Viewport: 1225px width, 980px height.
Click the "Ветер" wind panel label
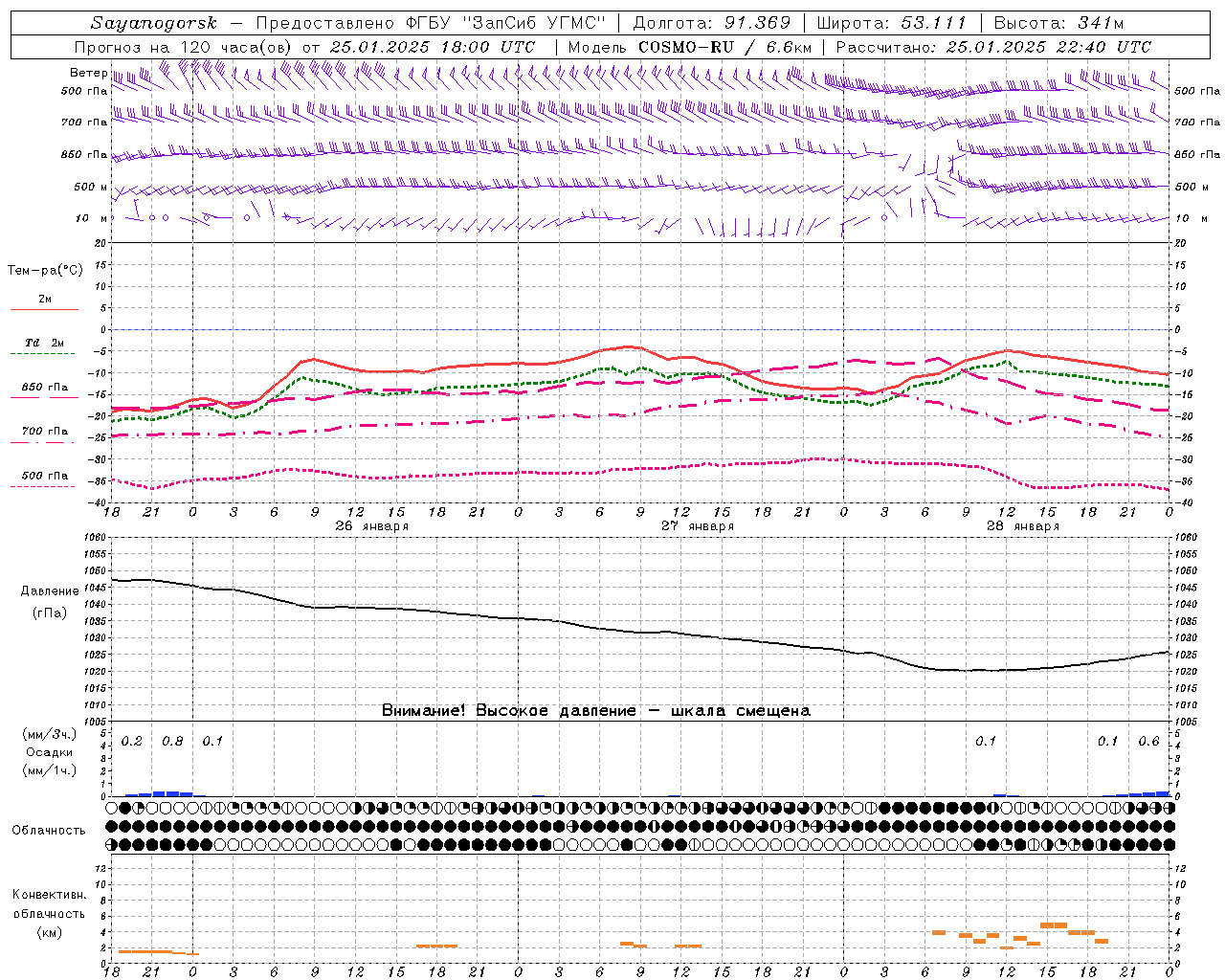point(88,73)
